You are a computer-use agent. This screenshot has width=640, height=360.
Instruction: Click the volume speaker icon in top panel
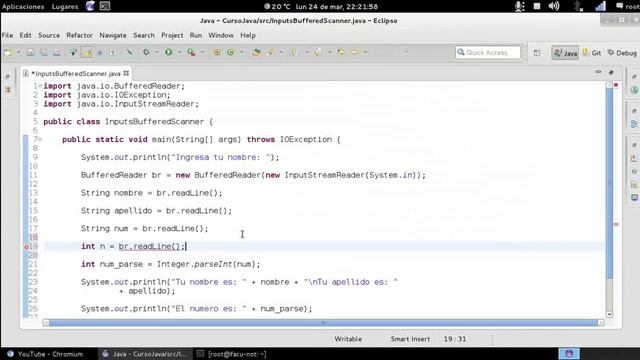point(554,6)
